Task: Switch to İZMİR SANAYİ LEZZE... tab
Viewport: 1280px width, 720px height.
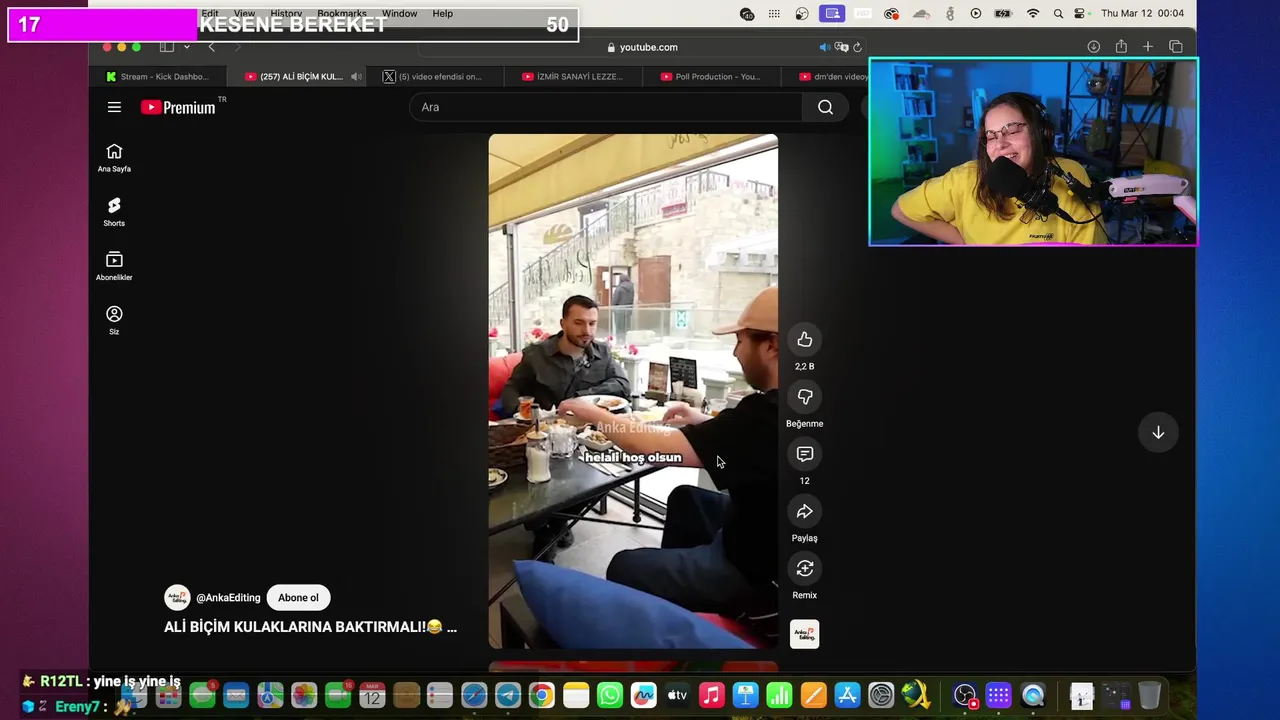Action: coord(573,76)
